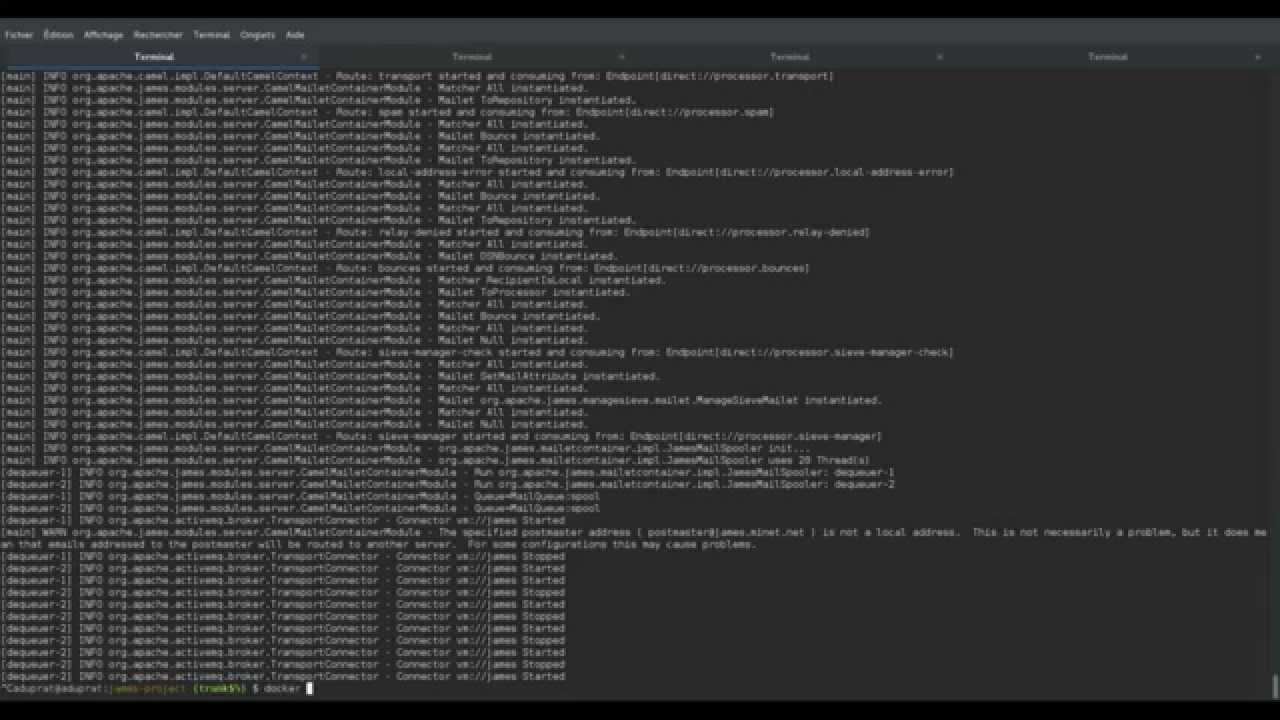Switch to the fourth Terminal tab
This screenshot has width=1280, height=720.
pyautogui.click(x=1108, y=57)
